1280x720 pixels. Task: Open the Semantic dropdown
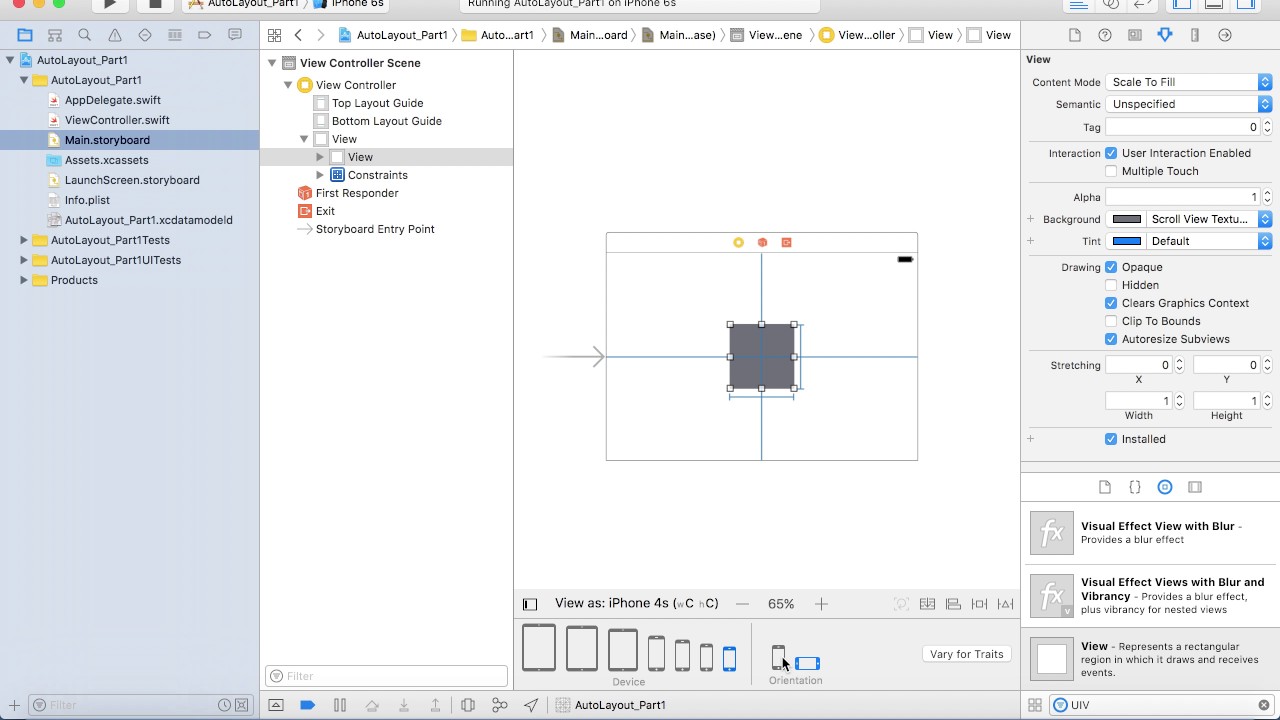[x=1189, y=104]
